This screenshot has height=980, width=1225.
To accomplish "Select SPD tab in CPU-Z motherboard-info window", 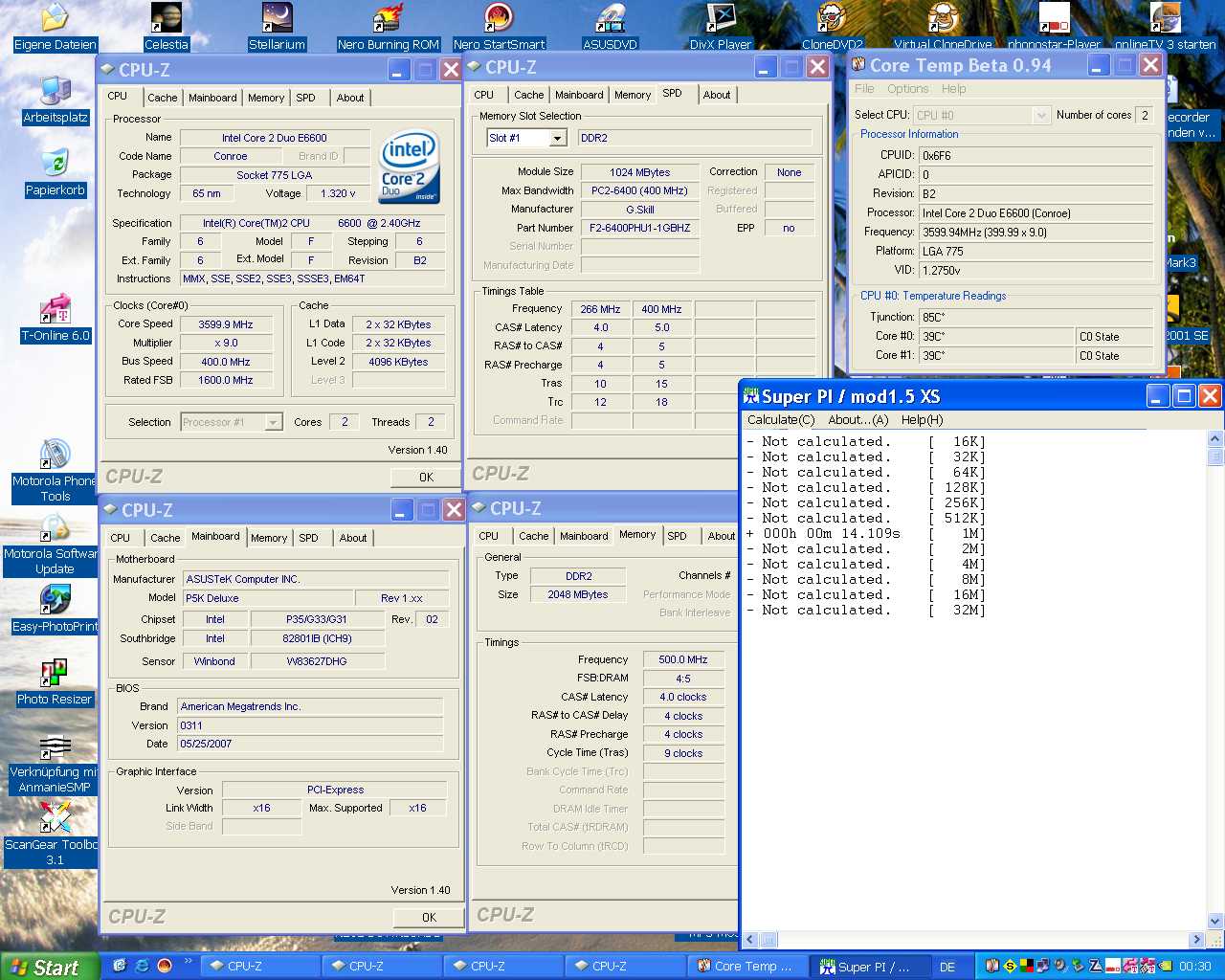I will pyautogui.click(x=308, y=538).
